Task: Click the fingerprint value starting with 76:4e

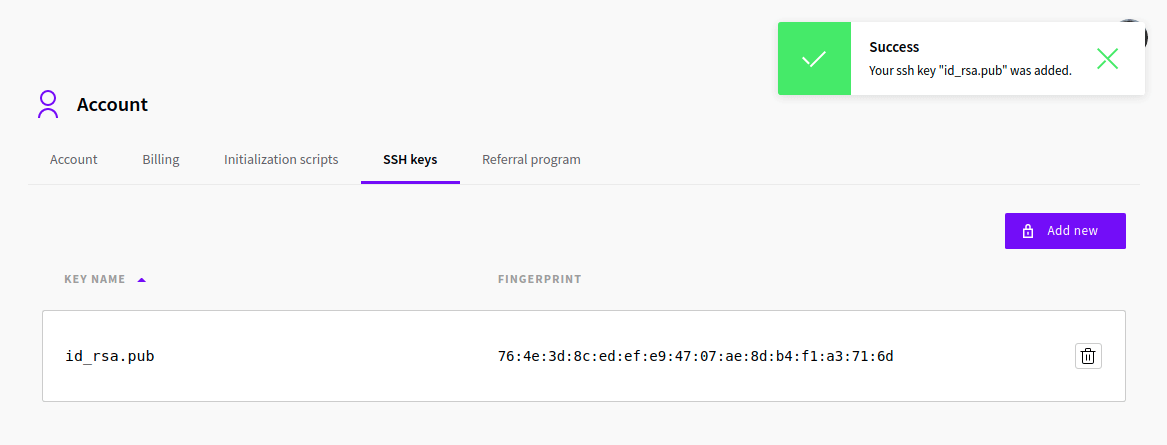Action: [695, 356]
